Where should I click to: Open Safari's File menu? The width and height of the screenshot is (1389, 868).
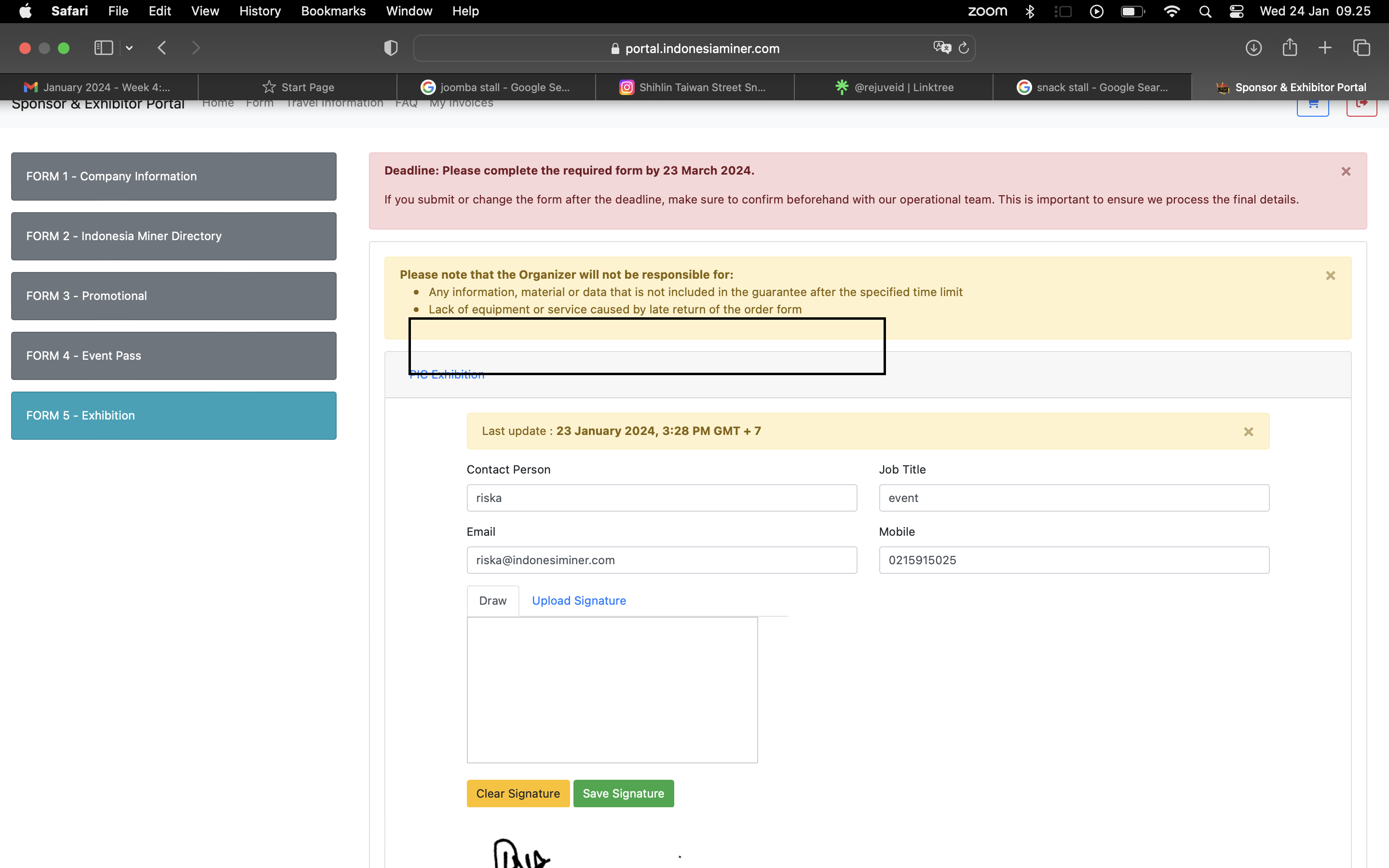[x=118, y=11]
